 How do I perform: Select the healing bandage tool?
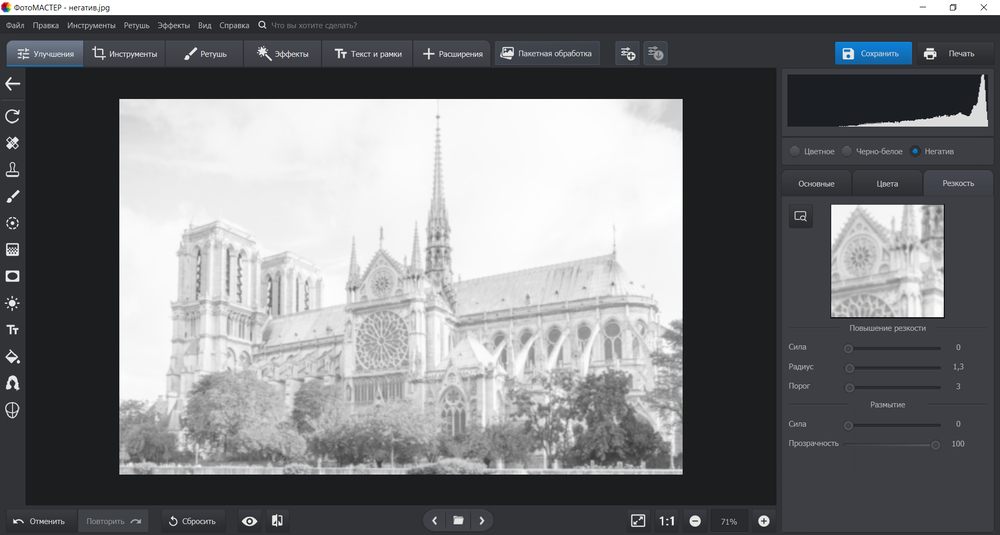tap(13, 143)
